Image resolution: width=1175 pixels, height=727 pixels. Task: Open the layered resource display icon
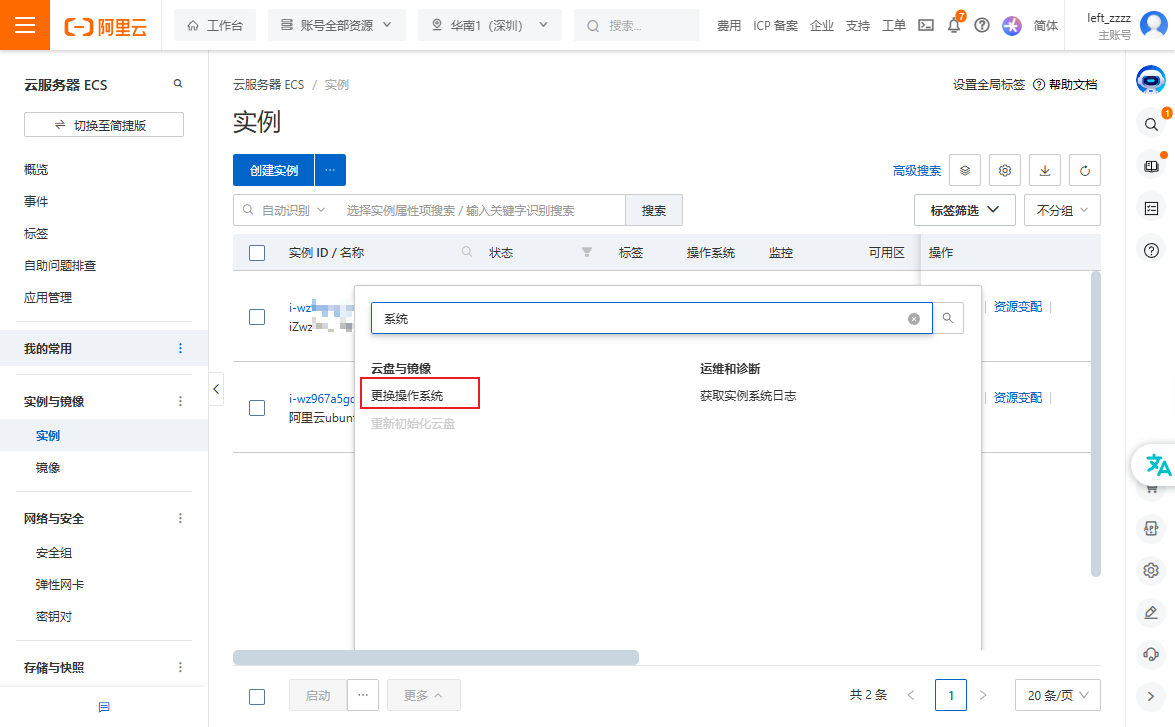(x=964, y=170)
